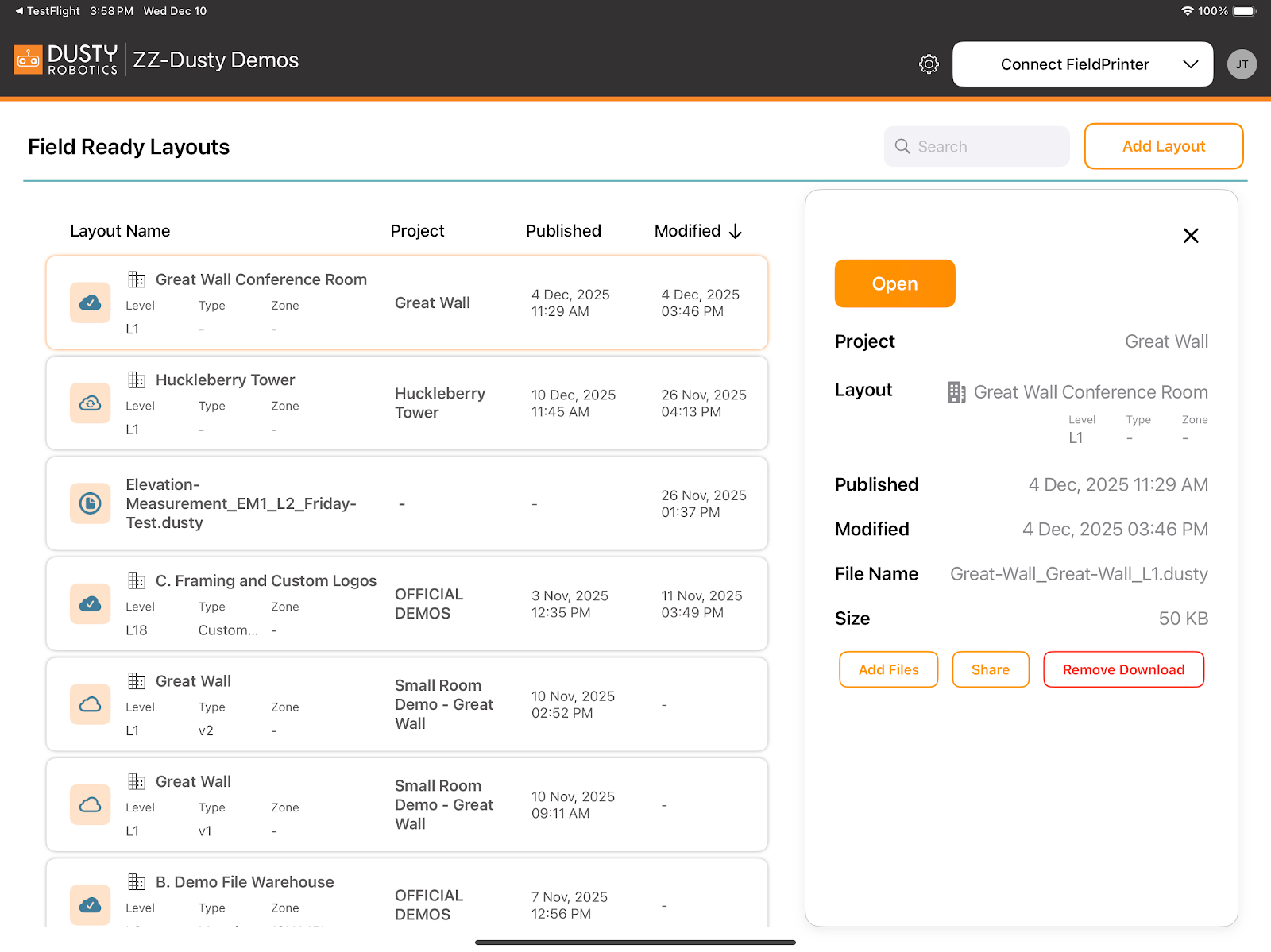Viewport: 1271px width, 952px height.
Task: Open the selected layout with Open button
Action: click(x=894, y=283)
